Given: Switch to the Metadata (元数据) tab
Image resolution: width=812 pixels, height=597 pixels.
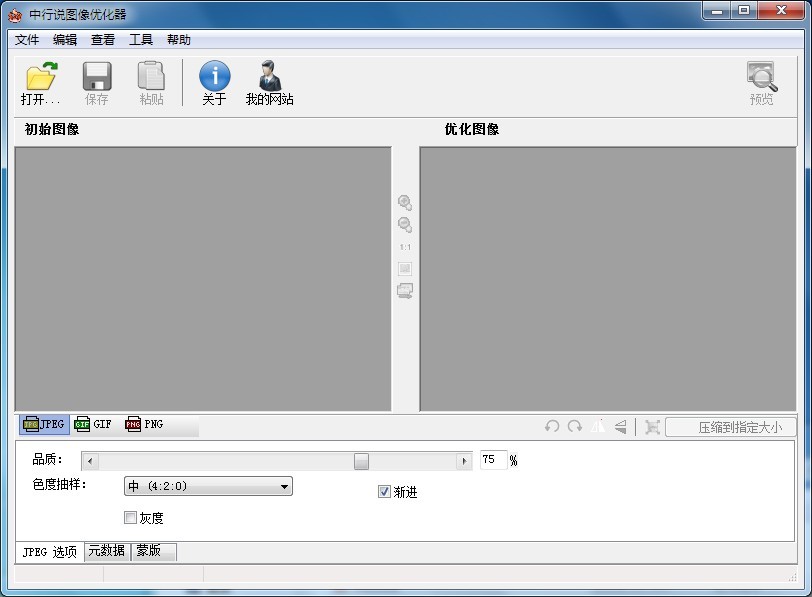Looking at the screenshot, I should coord(107,551).
